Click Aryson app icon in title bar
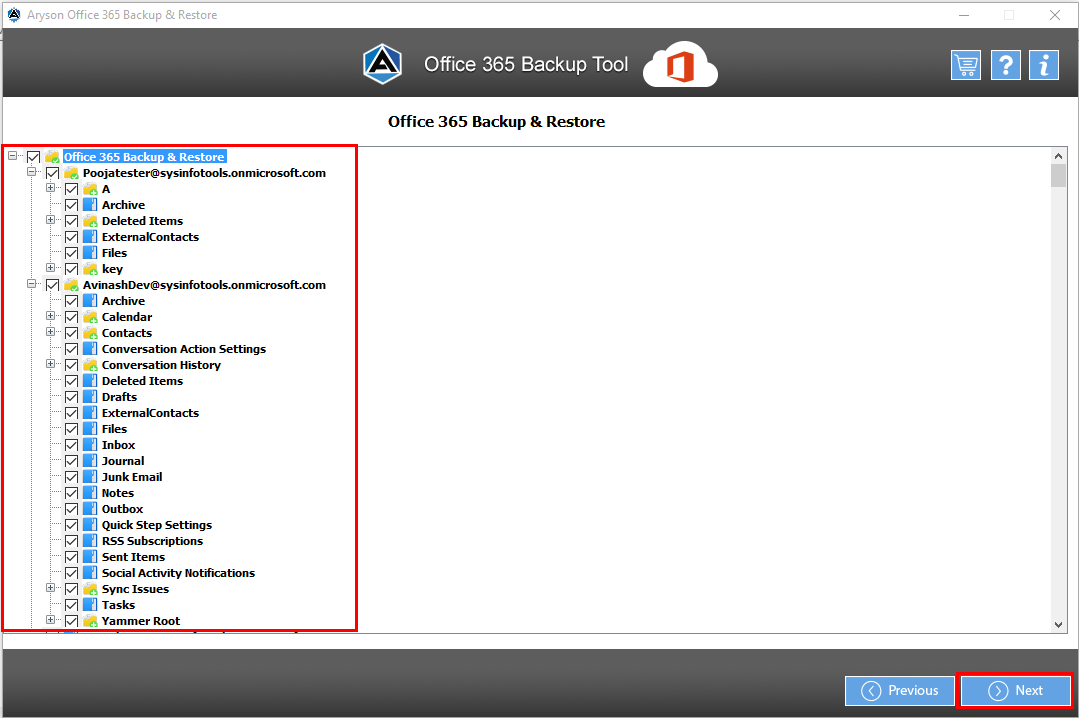This screenshot has width=1079, height=718. [14, 14]
